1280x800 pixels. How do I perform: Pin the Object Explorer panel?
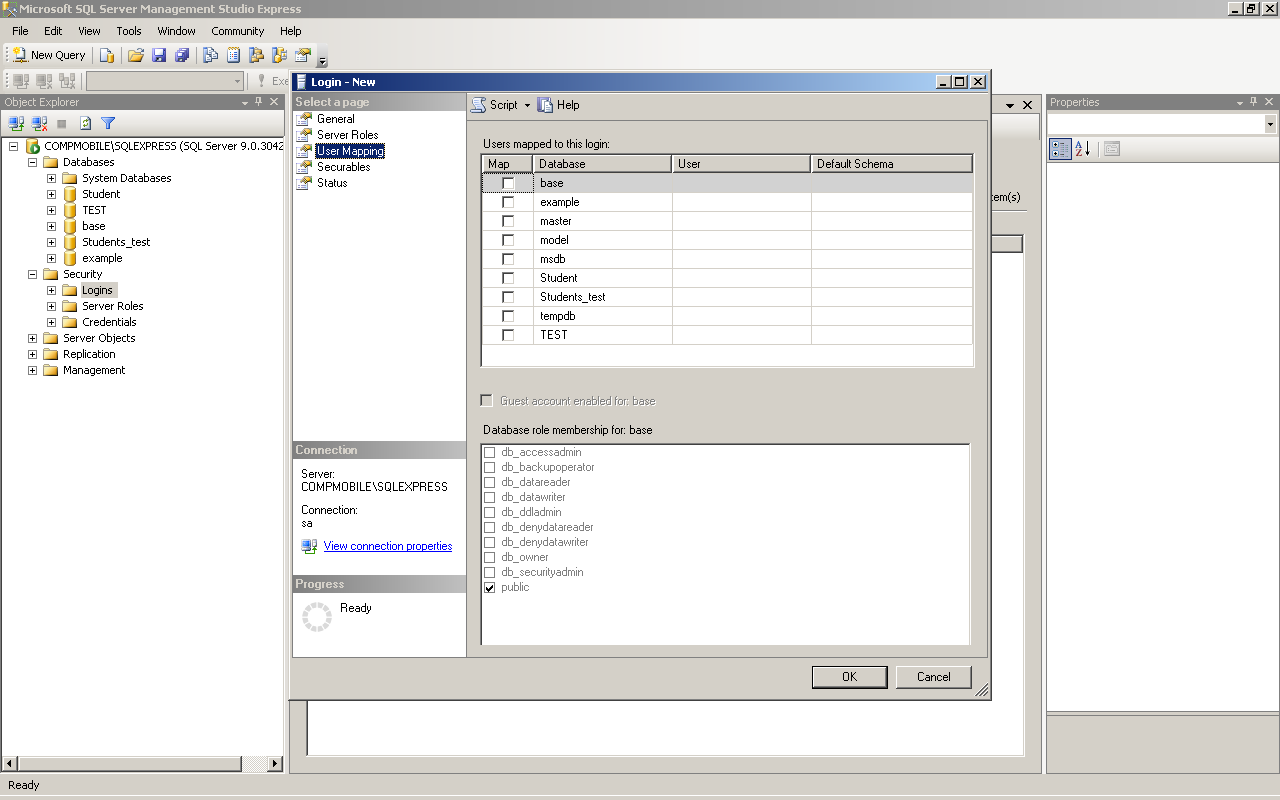[259, 102]
